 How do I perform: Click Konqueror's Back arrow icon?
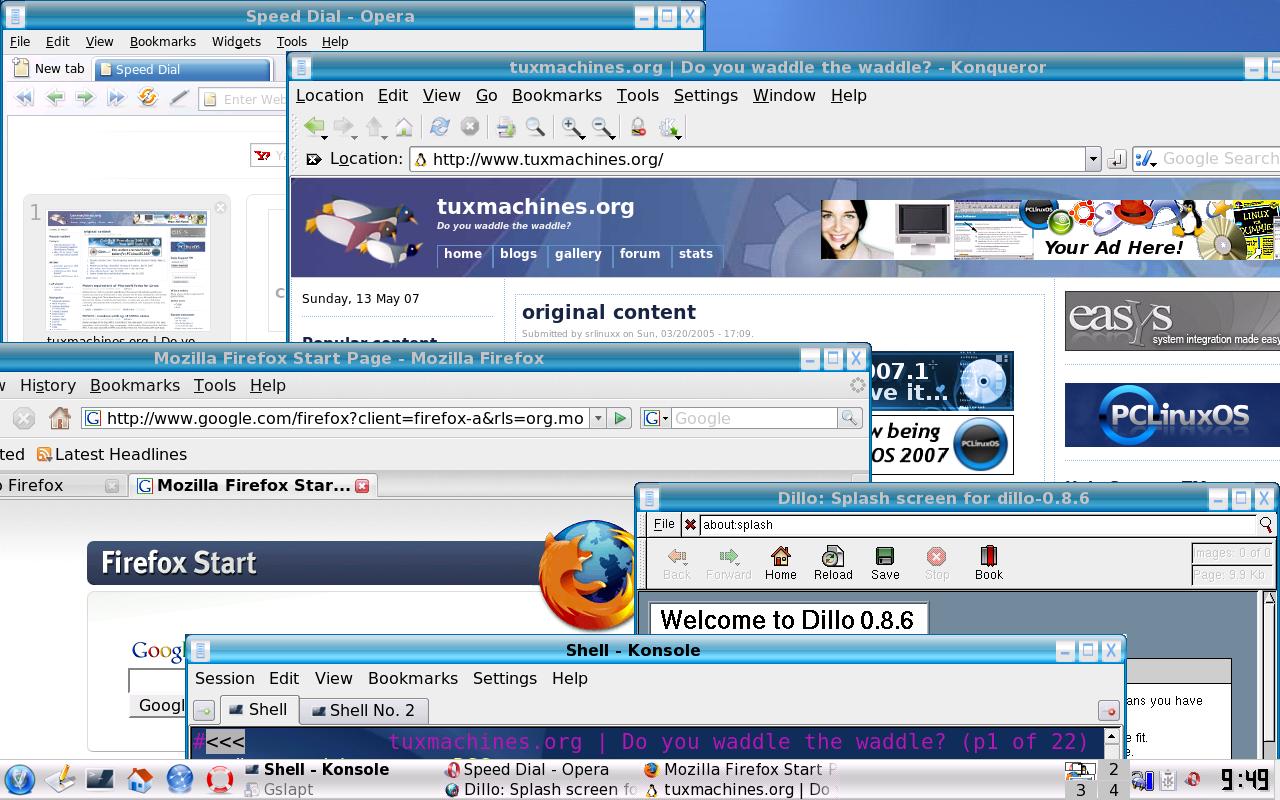tap(313, 127)
